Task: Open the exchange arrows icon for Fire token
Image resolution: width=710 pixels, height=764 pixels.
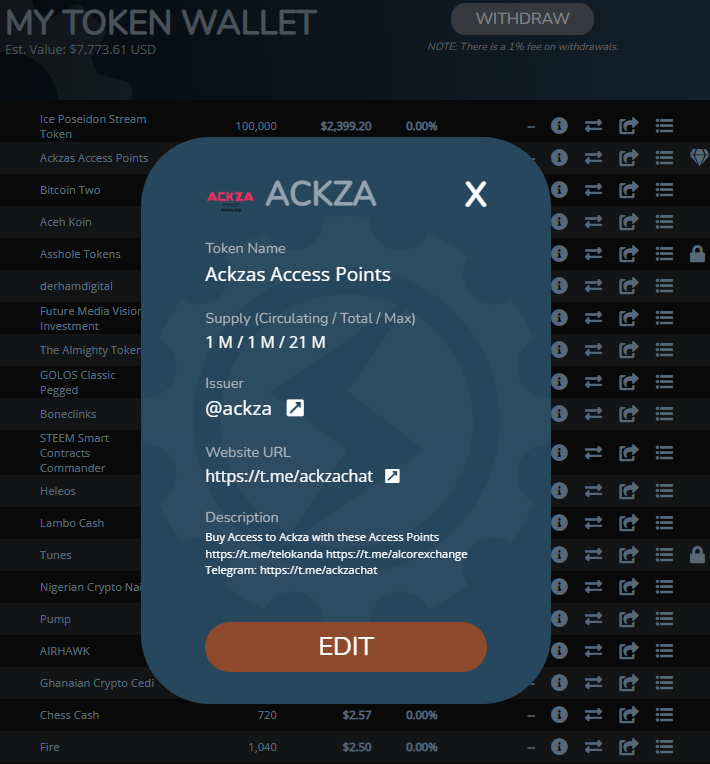Action: click(x=593, y=746)
